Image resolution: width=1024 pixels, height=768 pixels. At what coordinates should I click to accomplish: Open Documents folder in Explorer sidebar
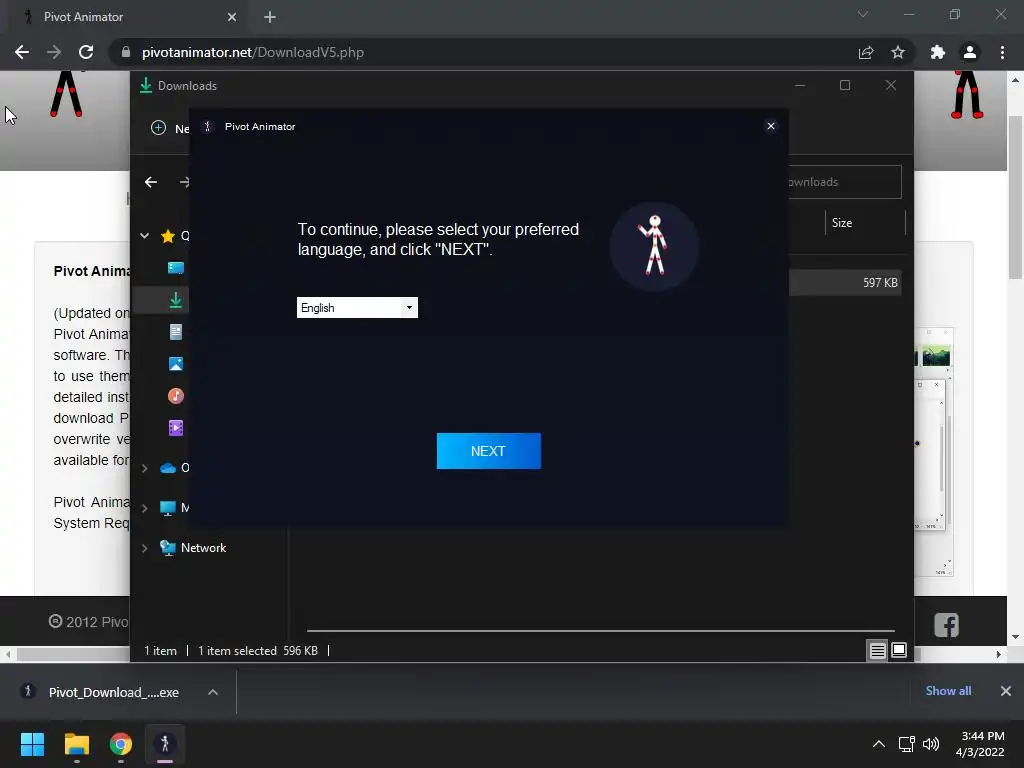tap(176, 332)
